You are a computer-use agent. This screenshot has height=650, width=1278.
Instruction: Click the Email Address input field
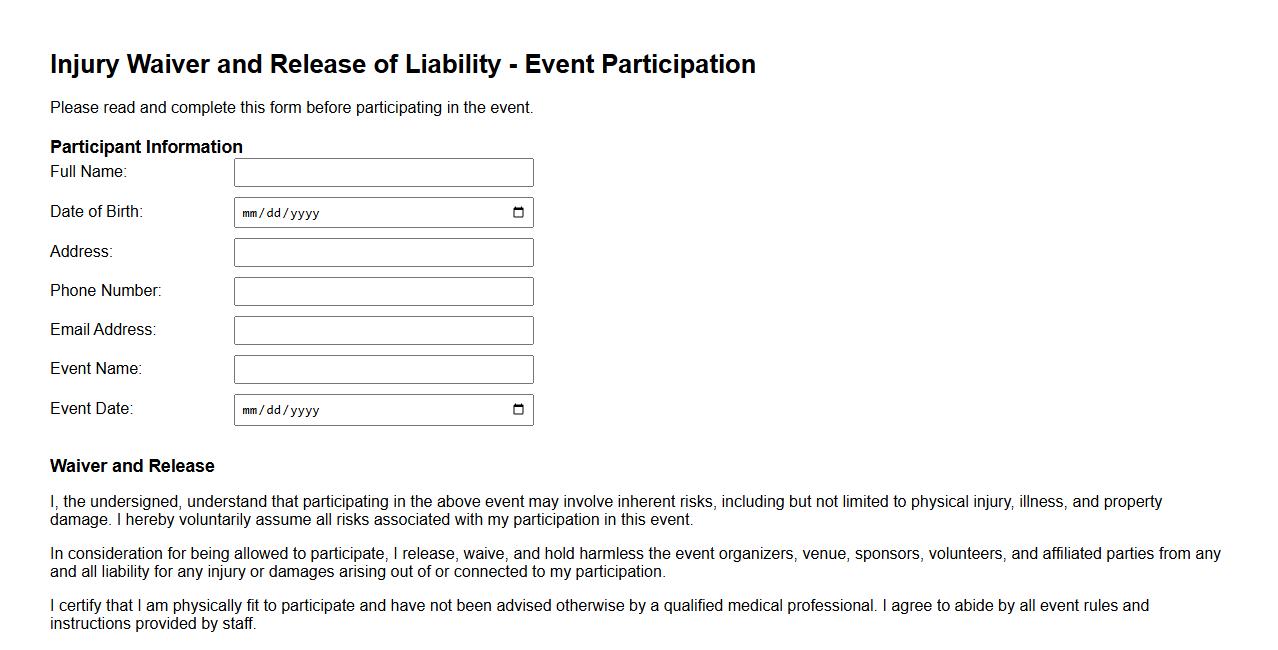click(383, 329)
